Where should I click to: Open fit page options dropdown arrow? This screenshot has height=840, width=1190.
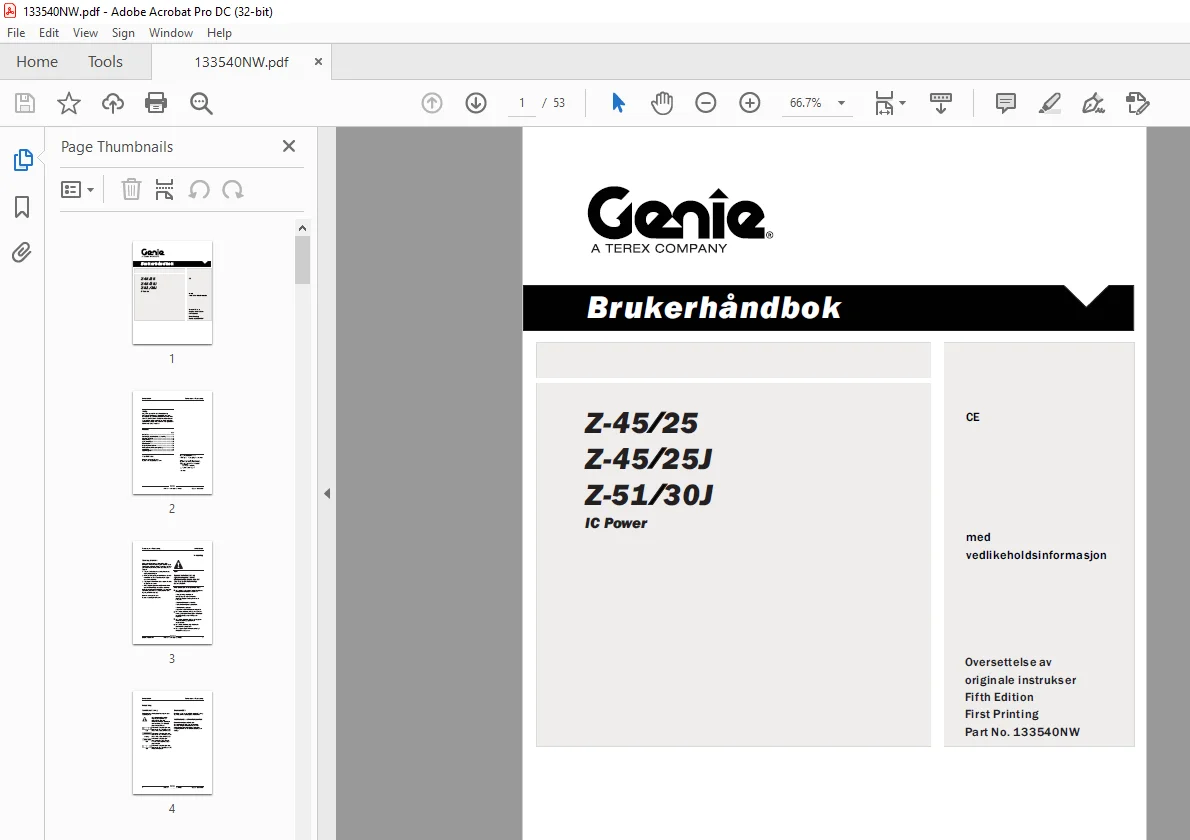click(x=902, y=103)
